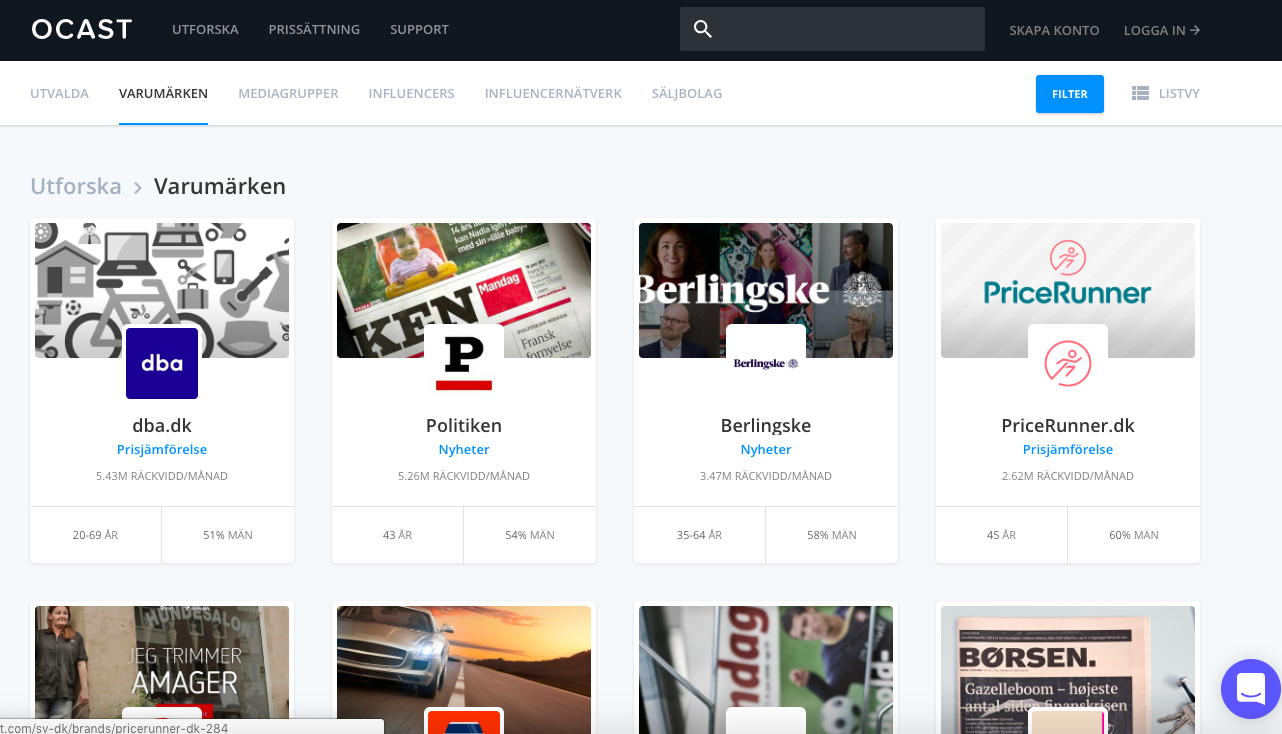
Task: Open the dba.dk cover image
Action: (x=162, y=290)
